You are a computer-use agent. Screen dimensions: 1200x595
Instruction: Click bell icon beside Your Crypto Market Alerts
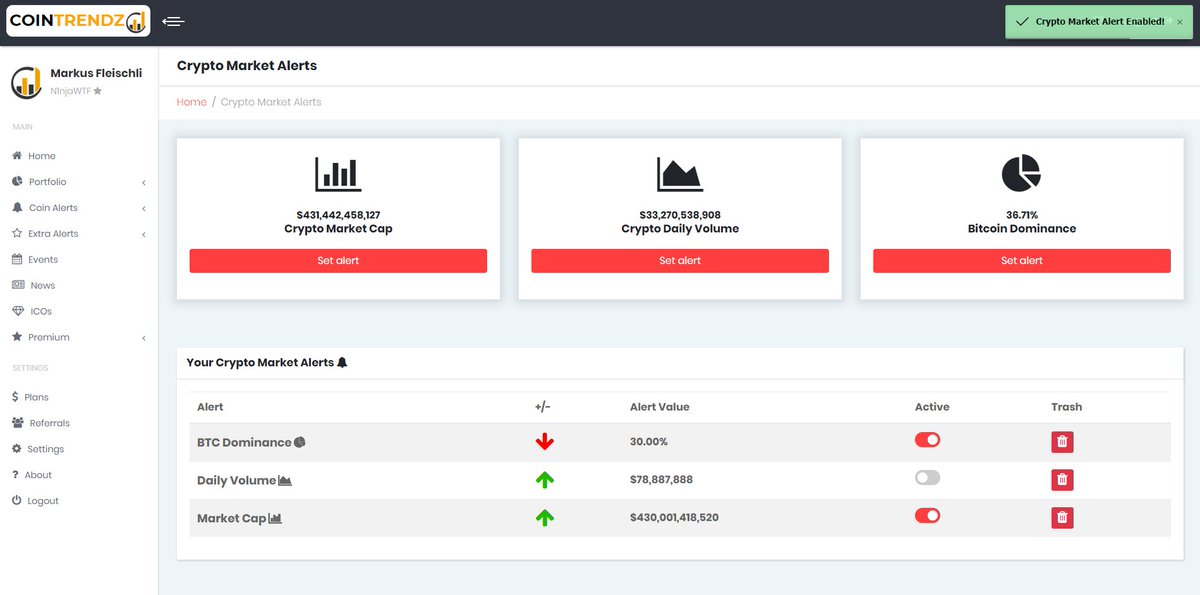click(342, 362)
